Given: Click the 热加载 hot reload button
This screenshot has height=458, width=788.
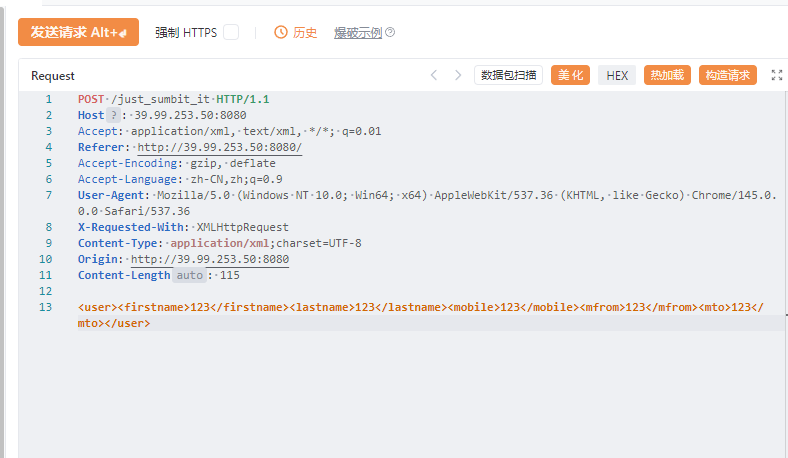Looking at the screenshot, I should 667,75.
